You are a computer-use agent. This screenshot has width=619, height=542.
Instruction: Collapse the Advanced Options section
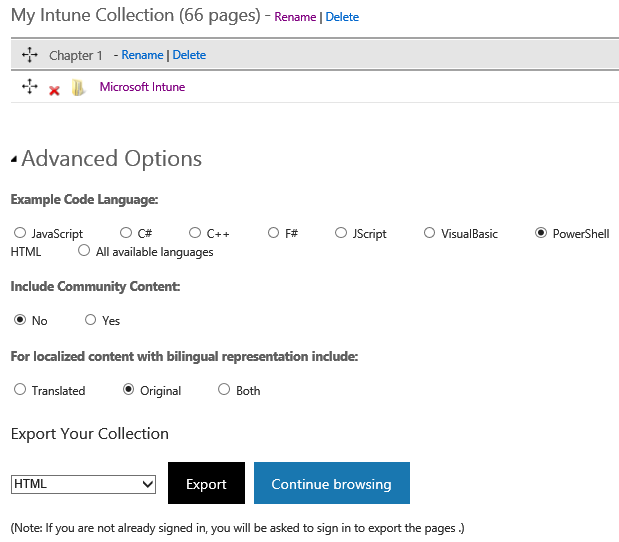tap(14, 159)
